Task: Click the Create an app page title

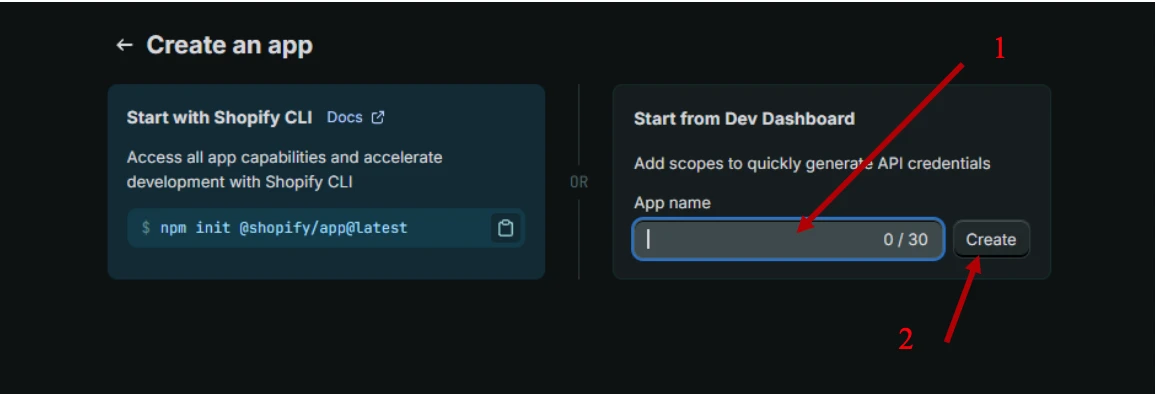Action: (x=229, y=45)
